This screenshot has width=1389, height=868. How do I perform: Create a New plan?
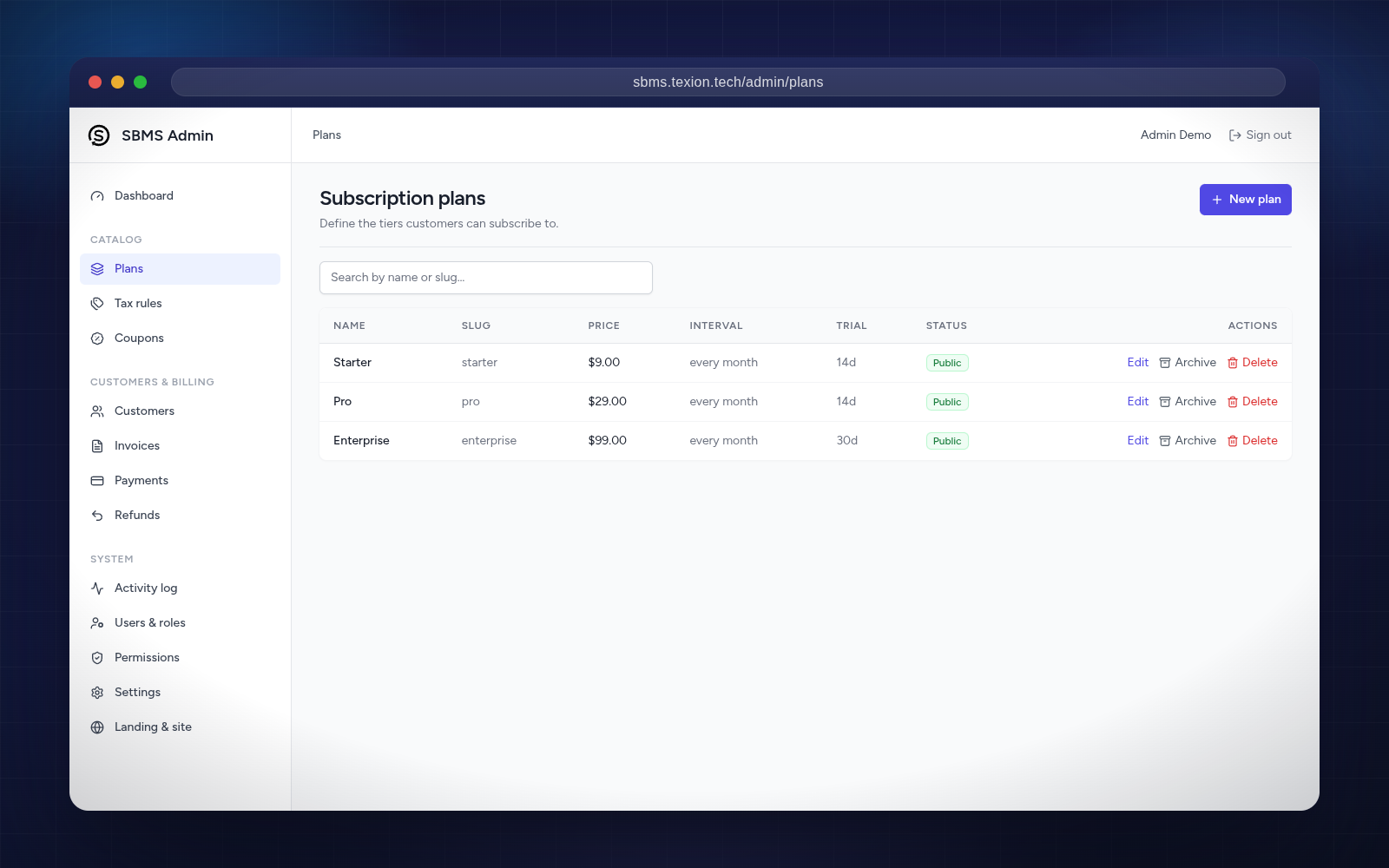point(1246,200)
